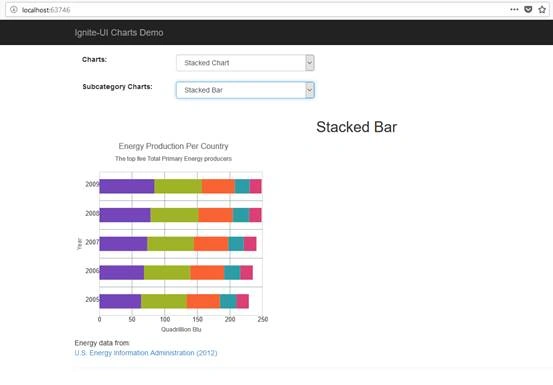Viewport: 553px width, 385px height.
Task: Click pink segment of 2005 bar
Action: point(242,301)
